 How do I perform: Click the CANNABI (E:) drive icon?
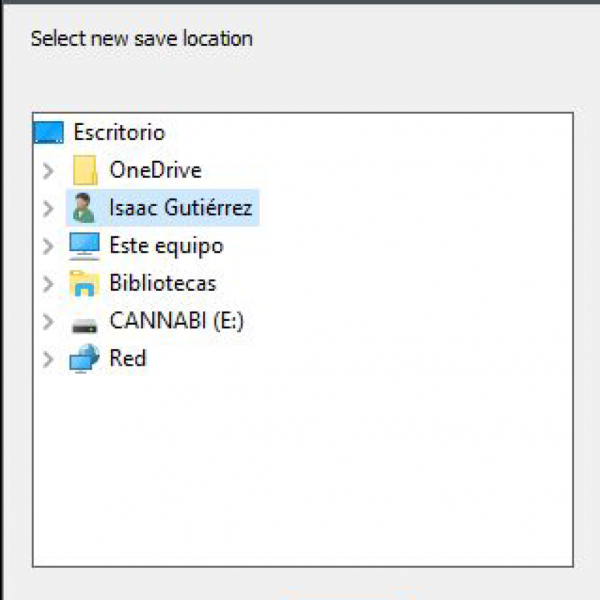85,322
